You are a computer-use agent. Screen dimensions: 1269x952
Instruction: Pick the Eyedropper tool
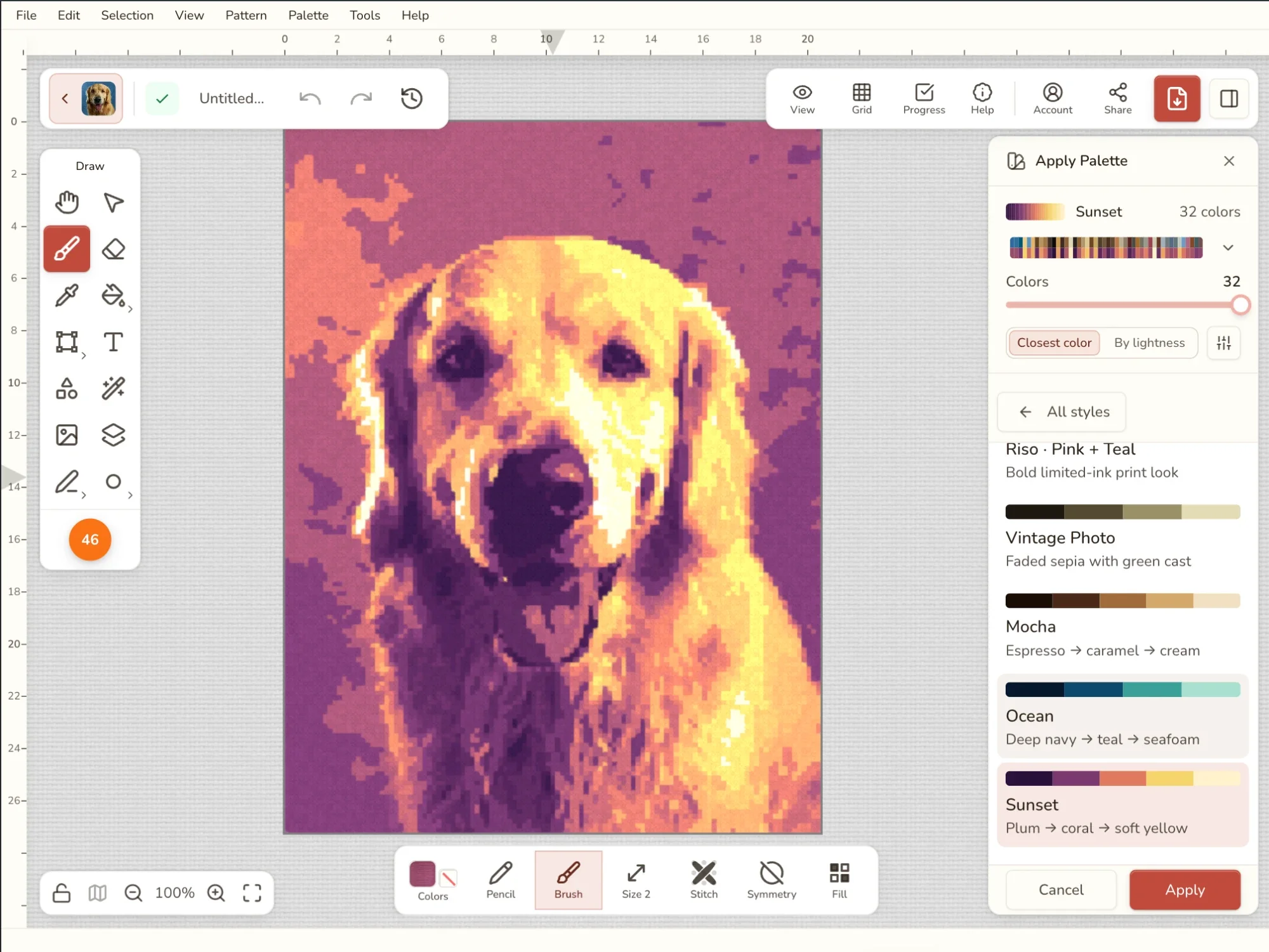67,296
